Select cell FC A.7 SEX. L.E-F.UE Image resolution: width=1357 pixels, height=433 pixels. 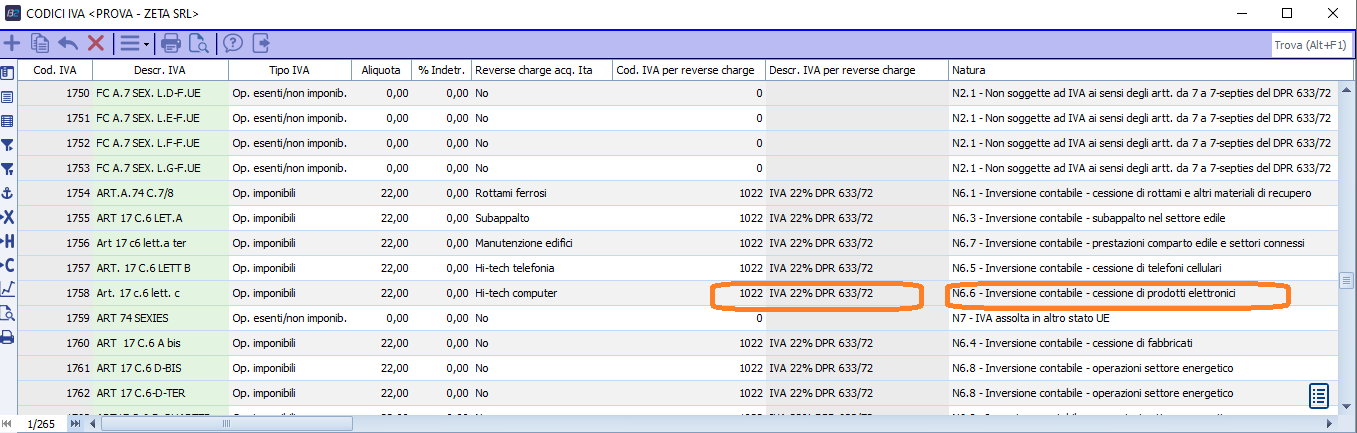click(161, 119)
